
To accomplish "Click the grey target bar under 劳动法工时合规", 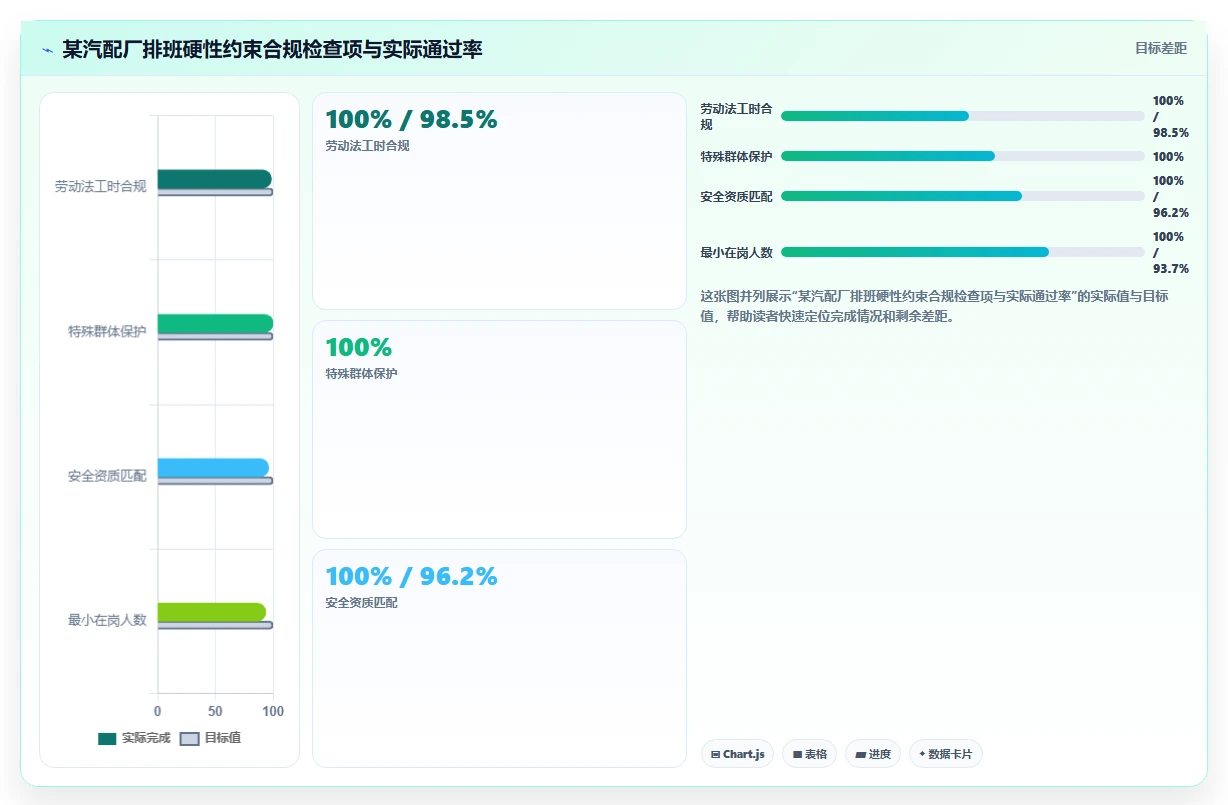I will pyautogui.click(x=215, y=192).
